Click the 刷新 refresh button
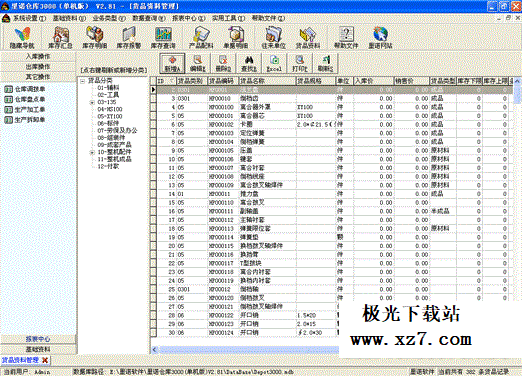This screenshot has width=522, height=376. coord(325,63)
